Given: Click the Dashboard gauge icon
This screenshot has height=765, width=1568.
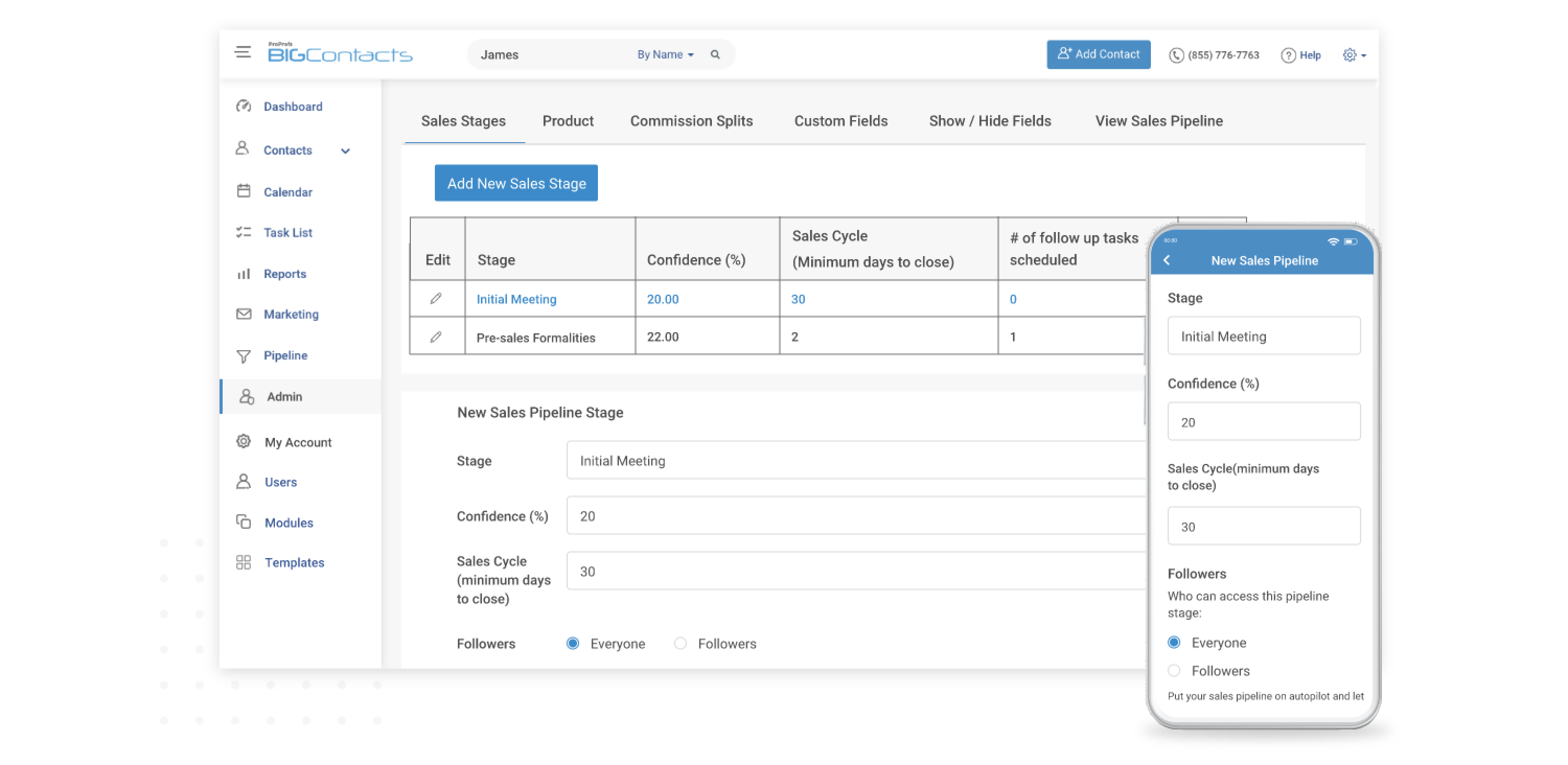Looking at the screenshot, I should (x=244, y=106).
